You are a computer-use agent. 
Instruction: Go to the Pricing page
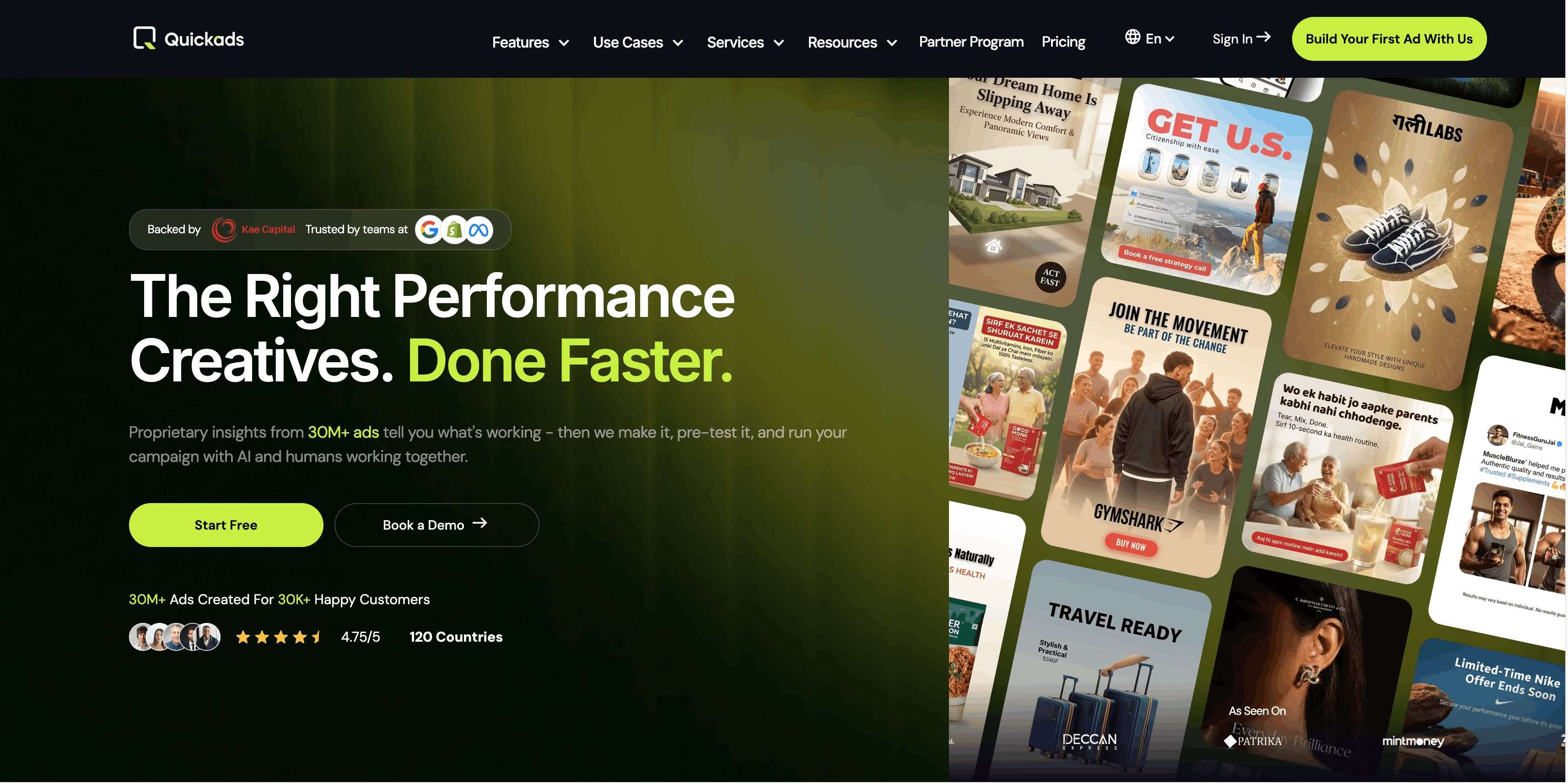click(1063, 42)
